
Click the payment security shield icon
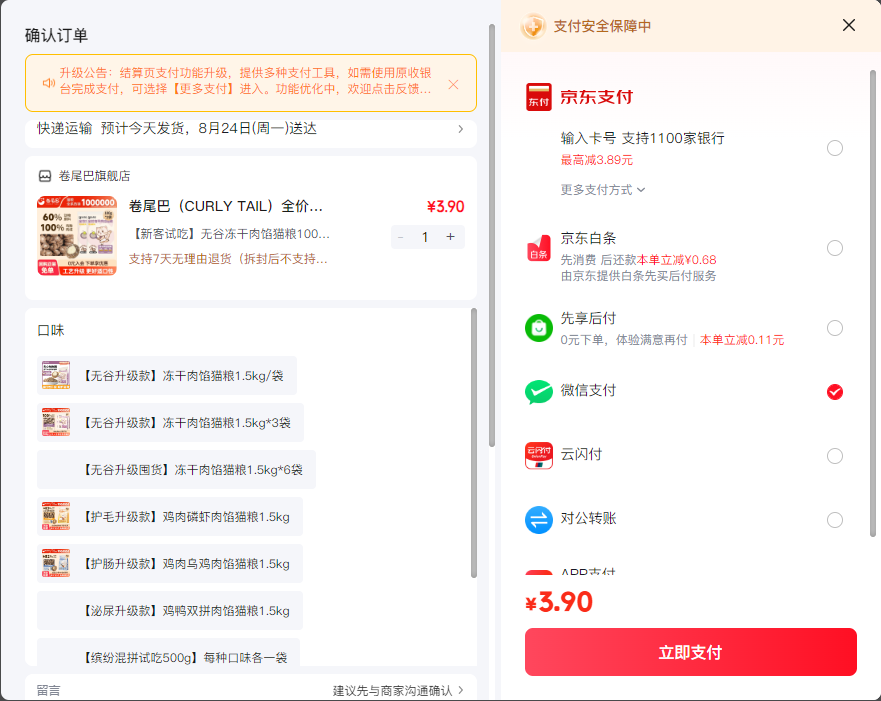[x=533, y=26]
